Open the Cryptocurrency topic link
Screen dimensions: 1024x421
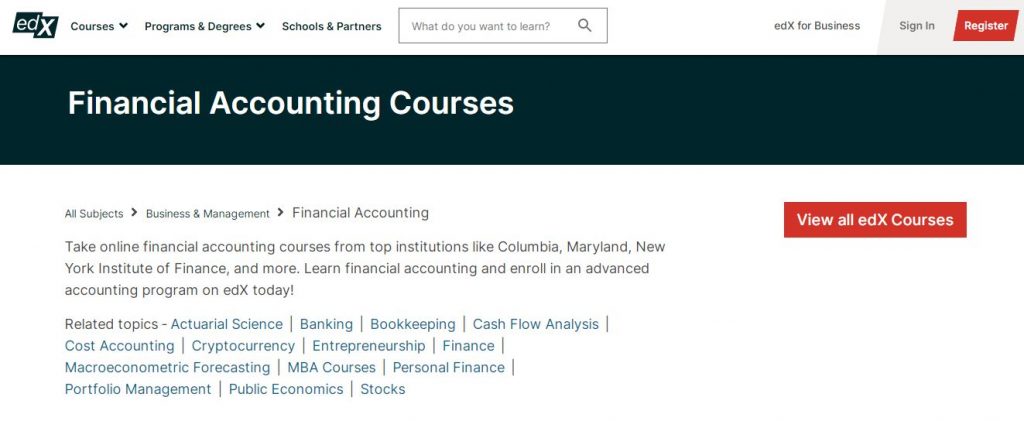pyautogui.click(x=243, y=346)
